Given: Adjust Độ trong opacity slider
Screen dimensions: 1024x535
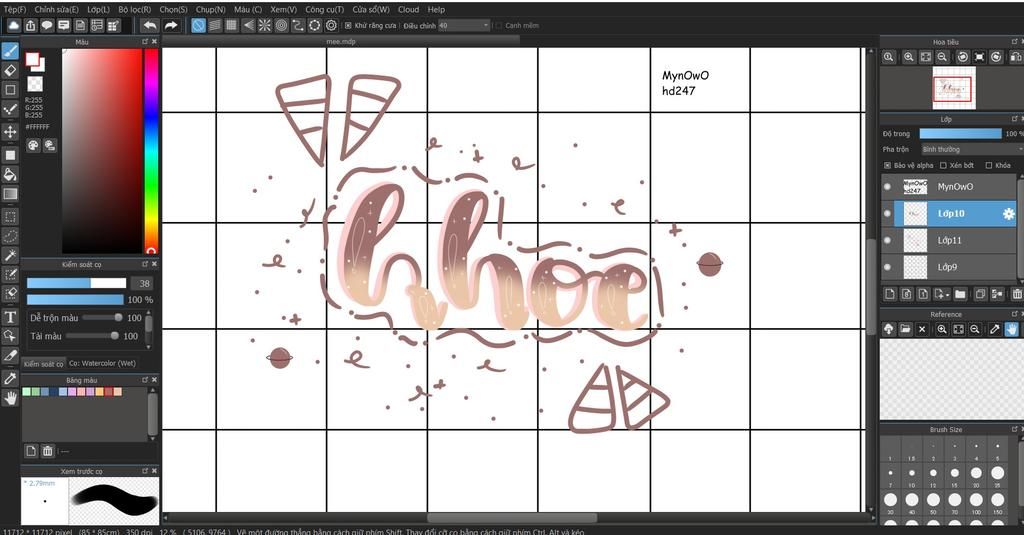Looking at the screenshot, I should point(960,133).
